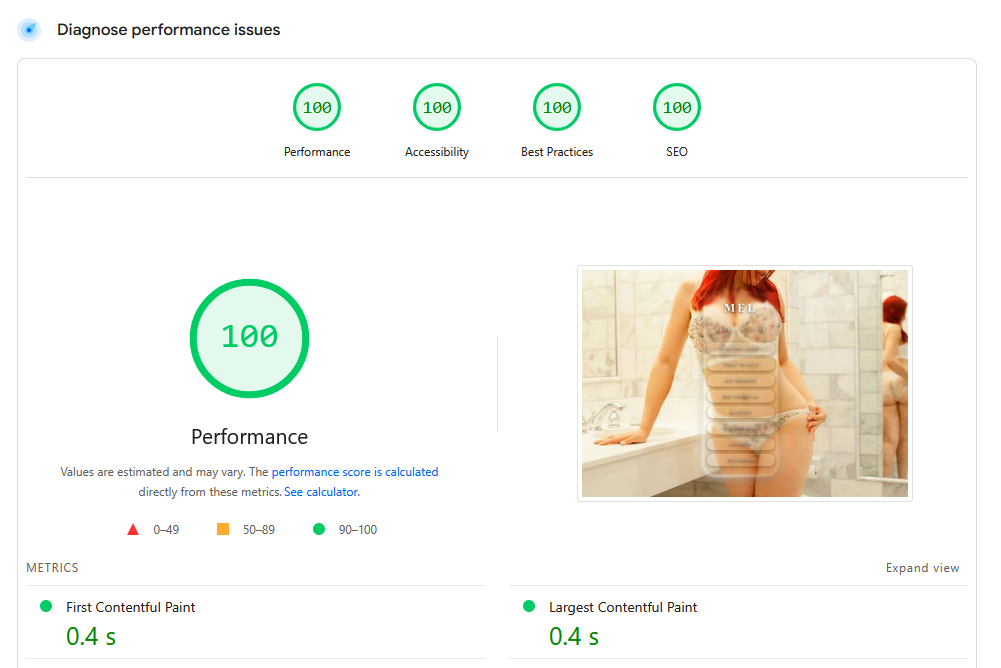Click the green circle 90–100 legend icon
The image size is (1001, 668).
[319, 530]
